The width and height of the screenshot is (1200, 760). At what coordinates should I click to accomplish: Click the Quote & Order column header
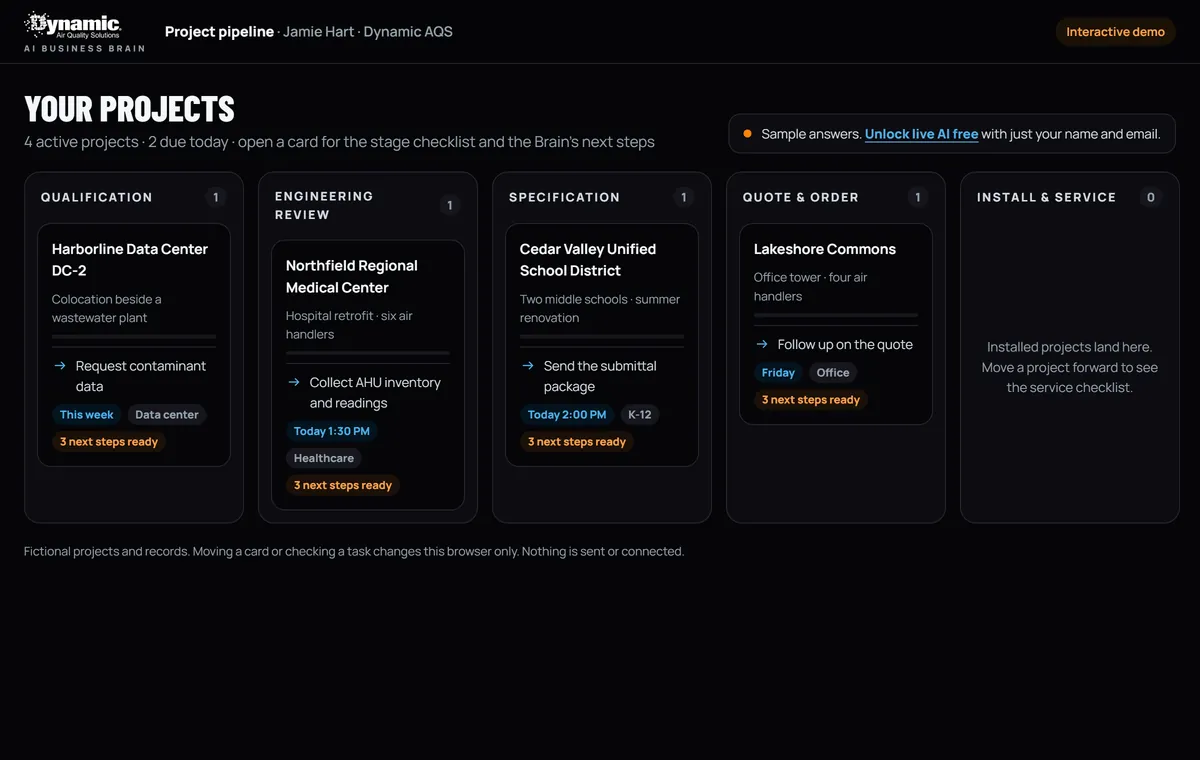click(801, 198)
